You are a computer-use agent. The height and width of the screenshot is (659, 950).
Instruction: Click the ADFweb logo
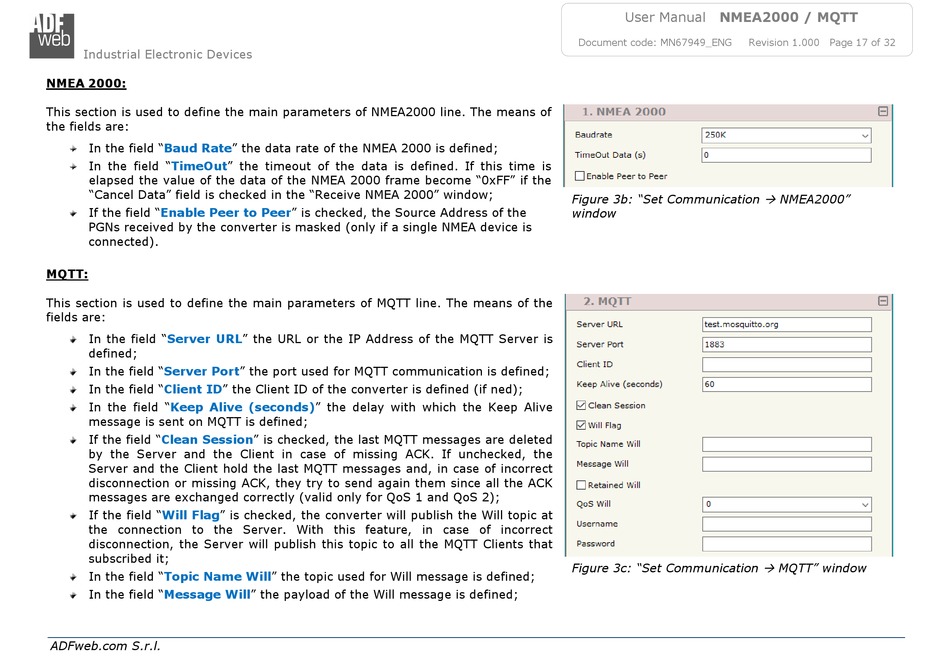[x=52, y=35]
